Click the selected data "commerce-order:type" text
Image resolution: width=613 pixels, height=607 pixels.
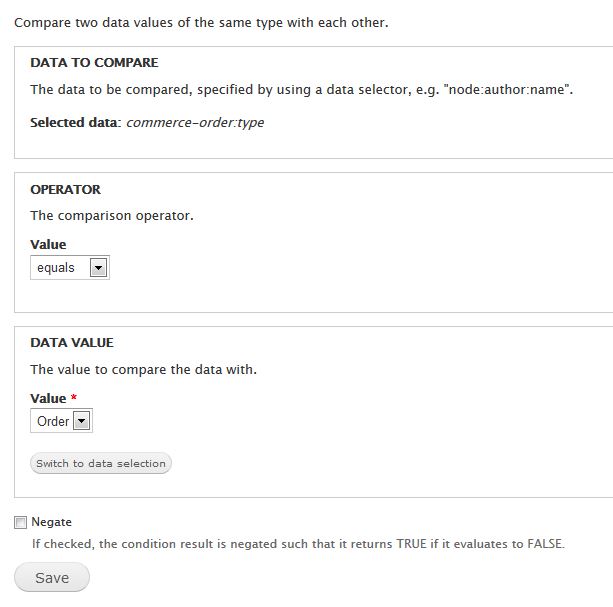click(x=194, y=123)
